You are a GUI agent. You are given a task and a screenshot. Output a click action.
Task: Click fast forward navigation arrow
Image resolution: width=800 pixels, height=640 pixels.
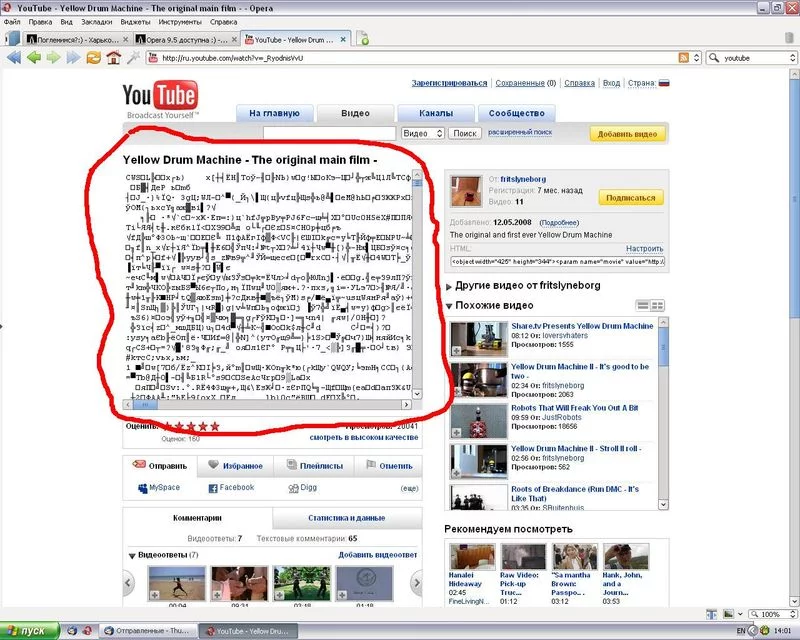pyautogui.click(x=74, y=58)
